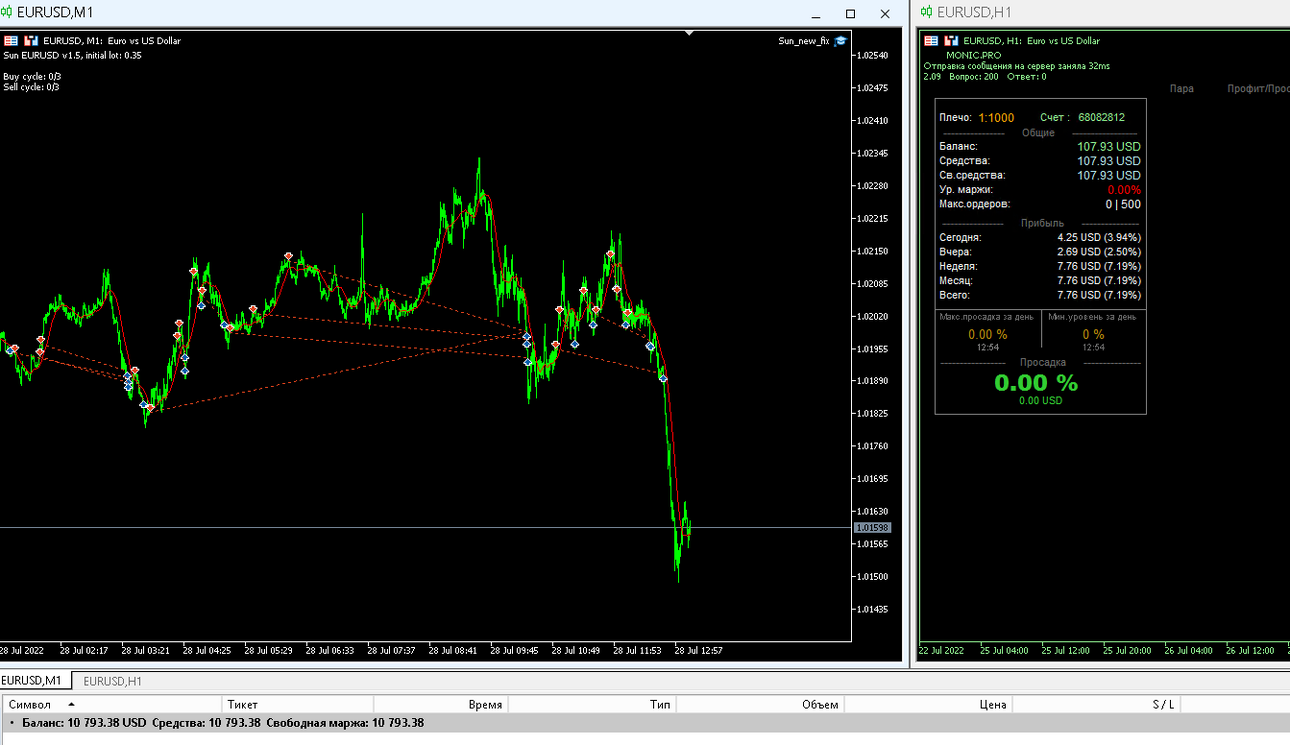Click the 'Sun EURUSD v1.5, initial lot: 0.35' text

tap(73, 55)
